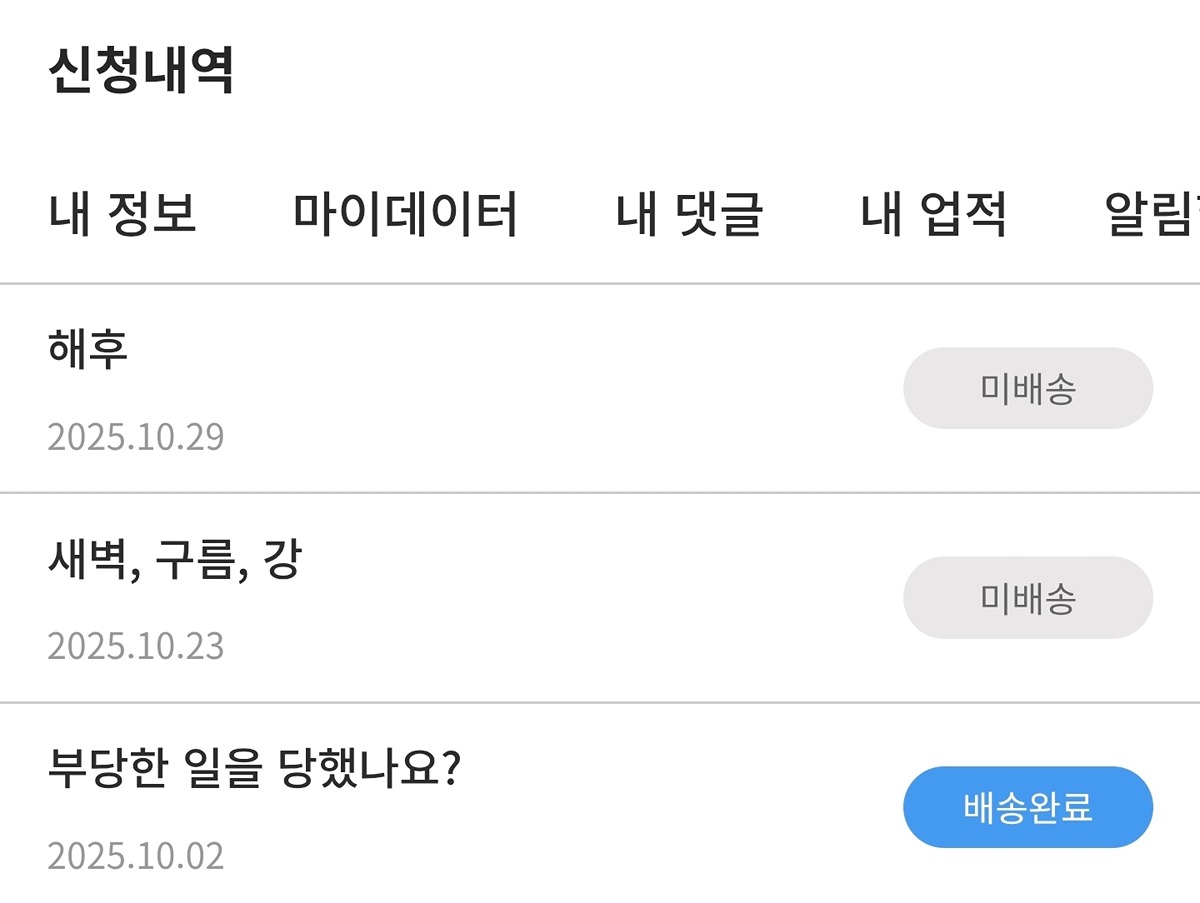Open the 마이데이터 tab

coord(406,214)
